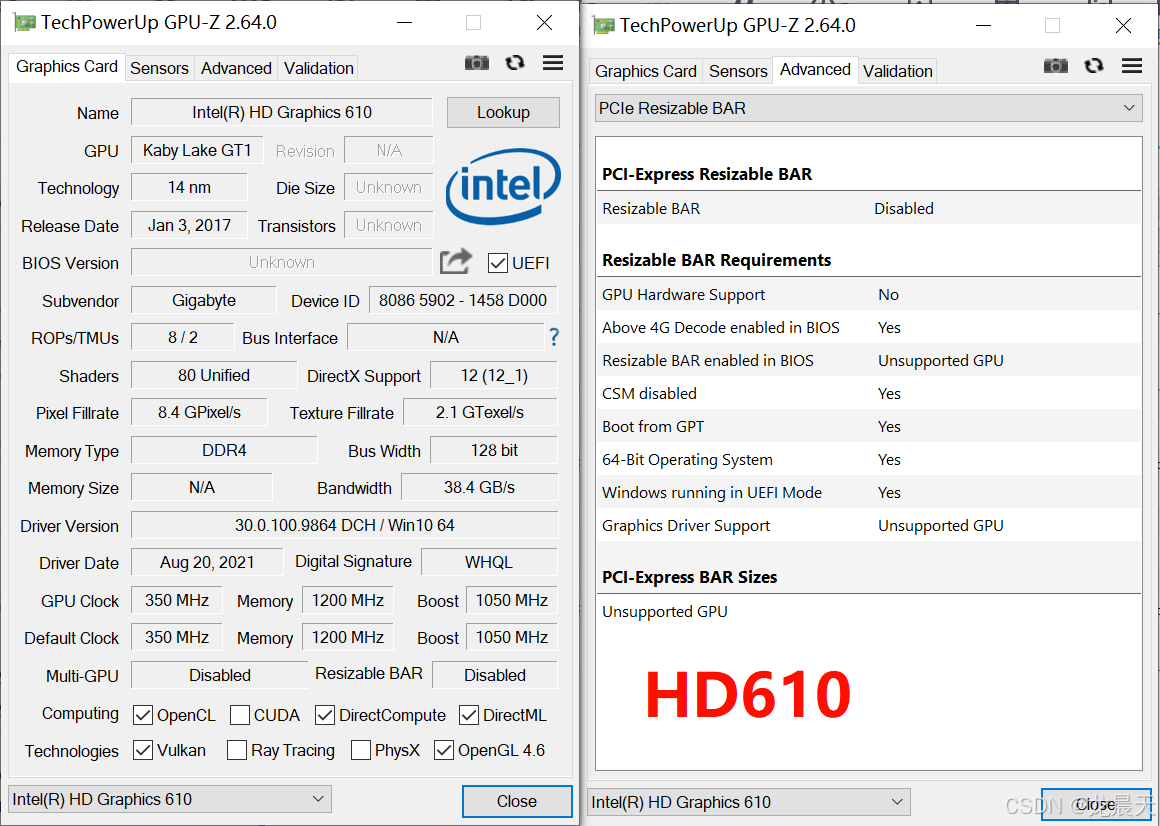This screenshot has width=1160, height=826.
Task: Switch to Advanced tab in left window
Action: [x=236, y=68]
